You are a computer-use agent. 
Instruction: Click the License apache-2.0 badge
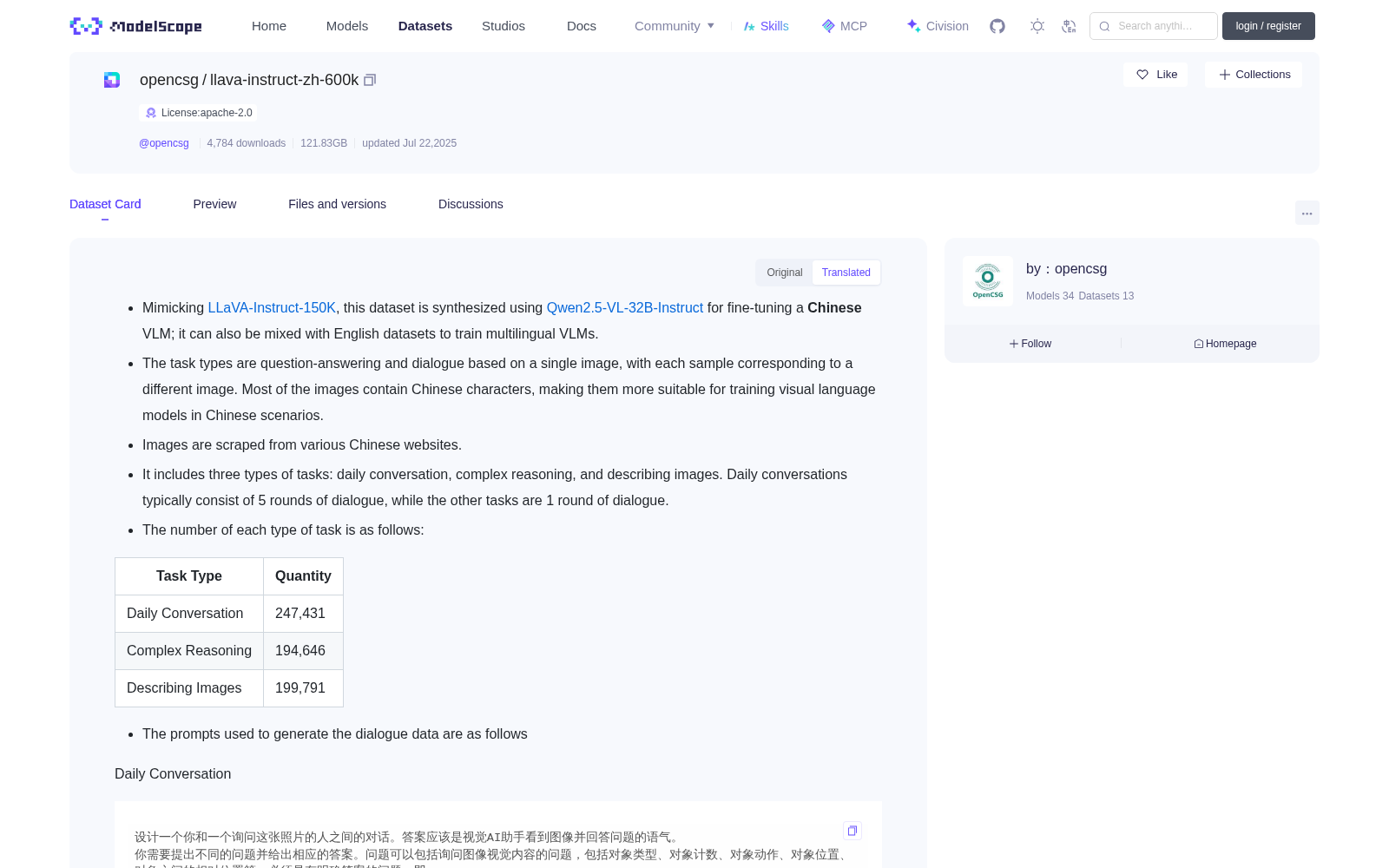198,113
